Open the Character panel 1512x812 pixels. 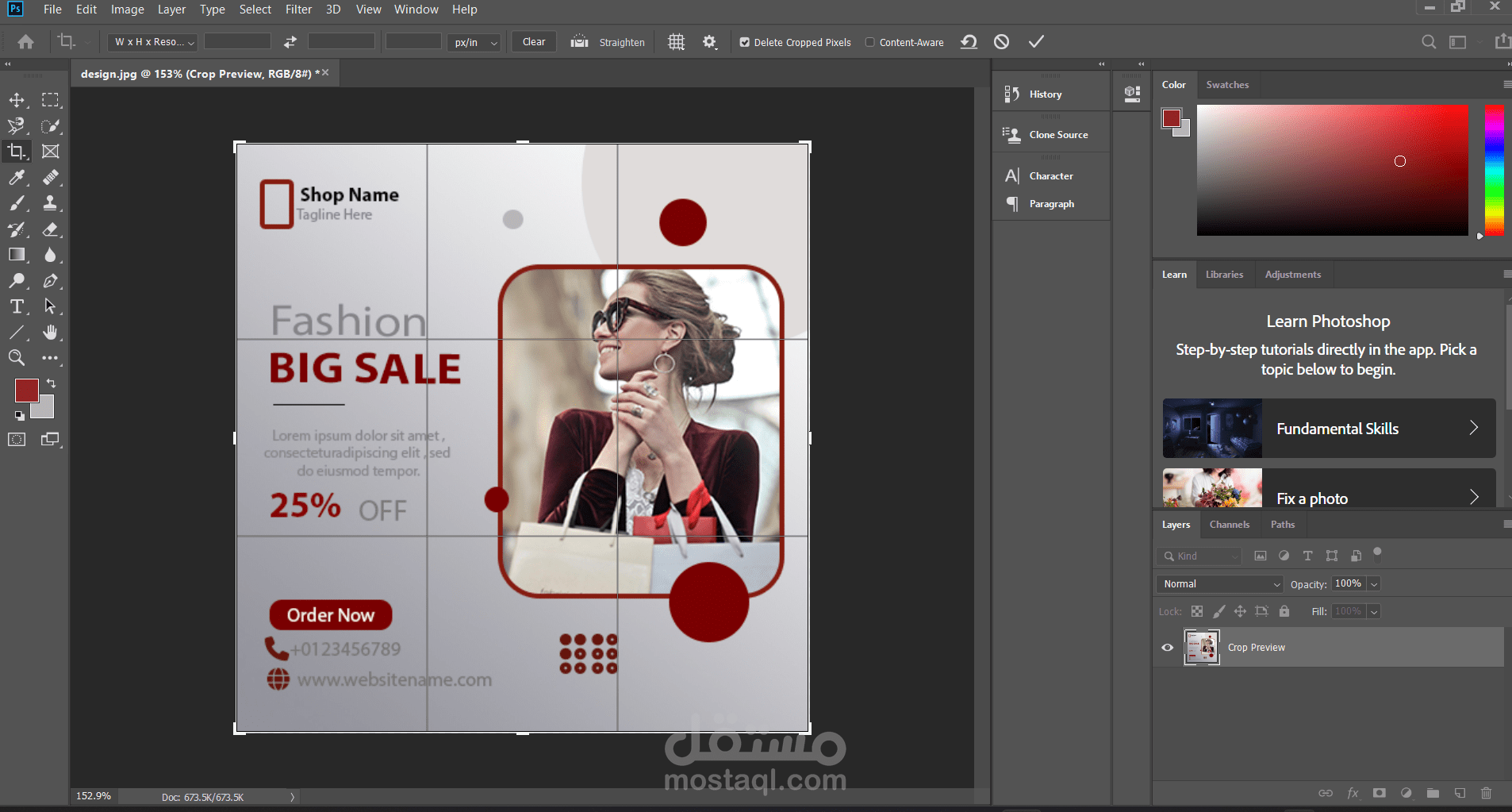click(1051, 176)
